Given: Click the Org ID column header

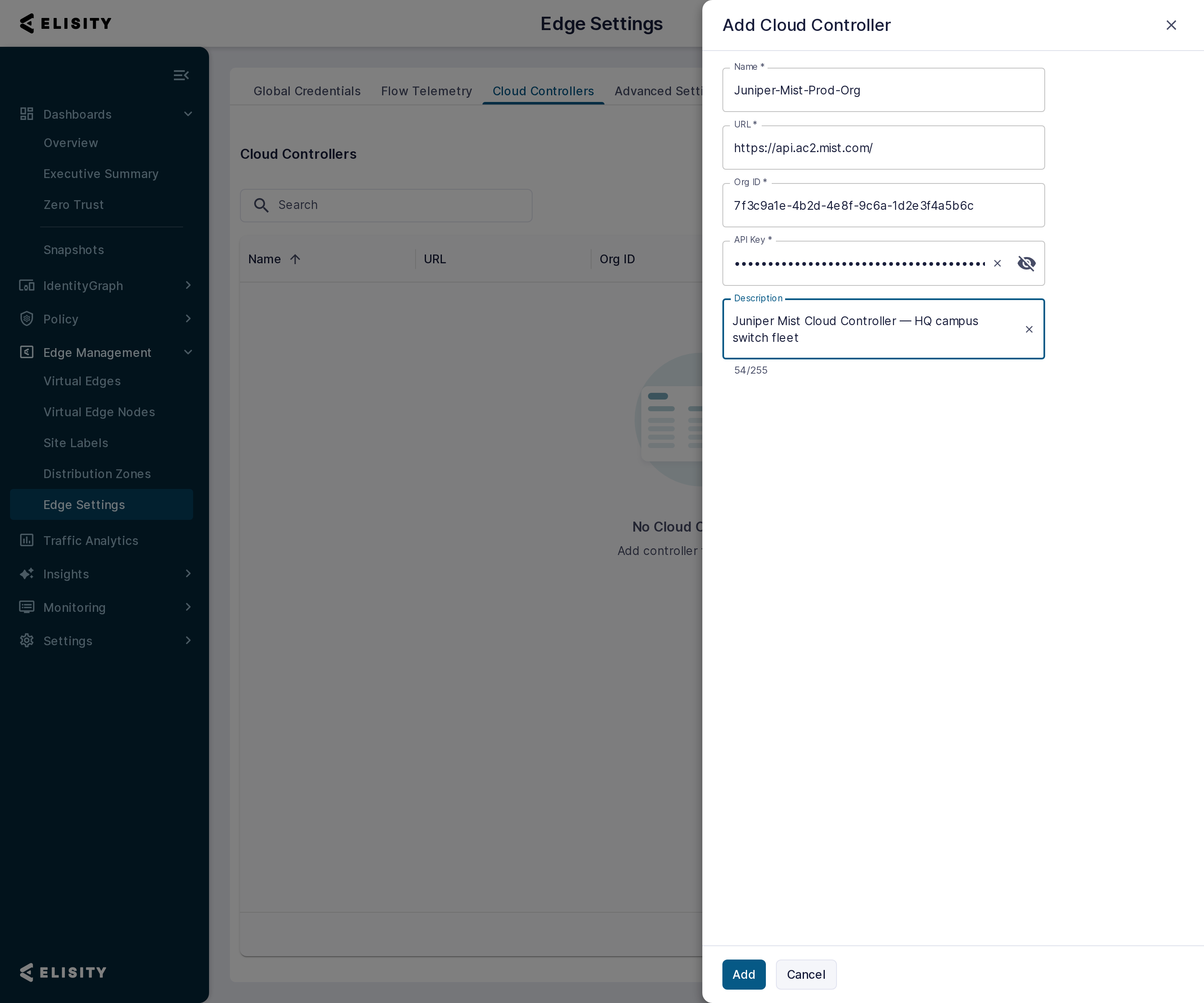Looking at the screenshot, I should coord(617,259).
